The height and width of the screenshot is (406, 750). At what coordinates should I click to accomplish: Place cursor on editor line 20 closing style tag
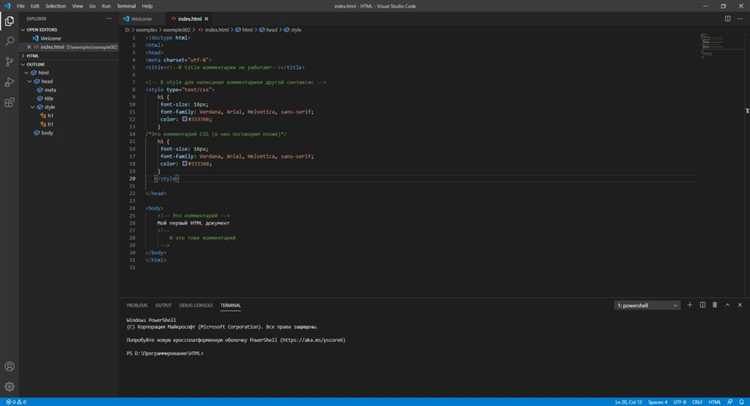(x=166, y=178)
